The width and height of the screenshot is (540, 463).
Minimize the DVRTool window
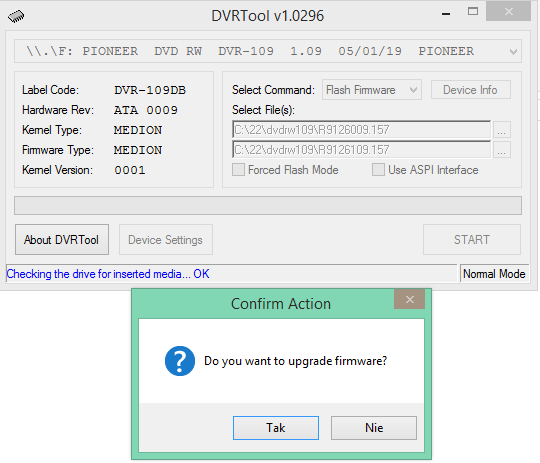coord(446,14)
